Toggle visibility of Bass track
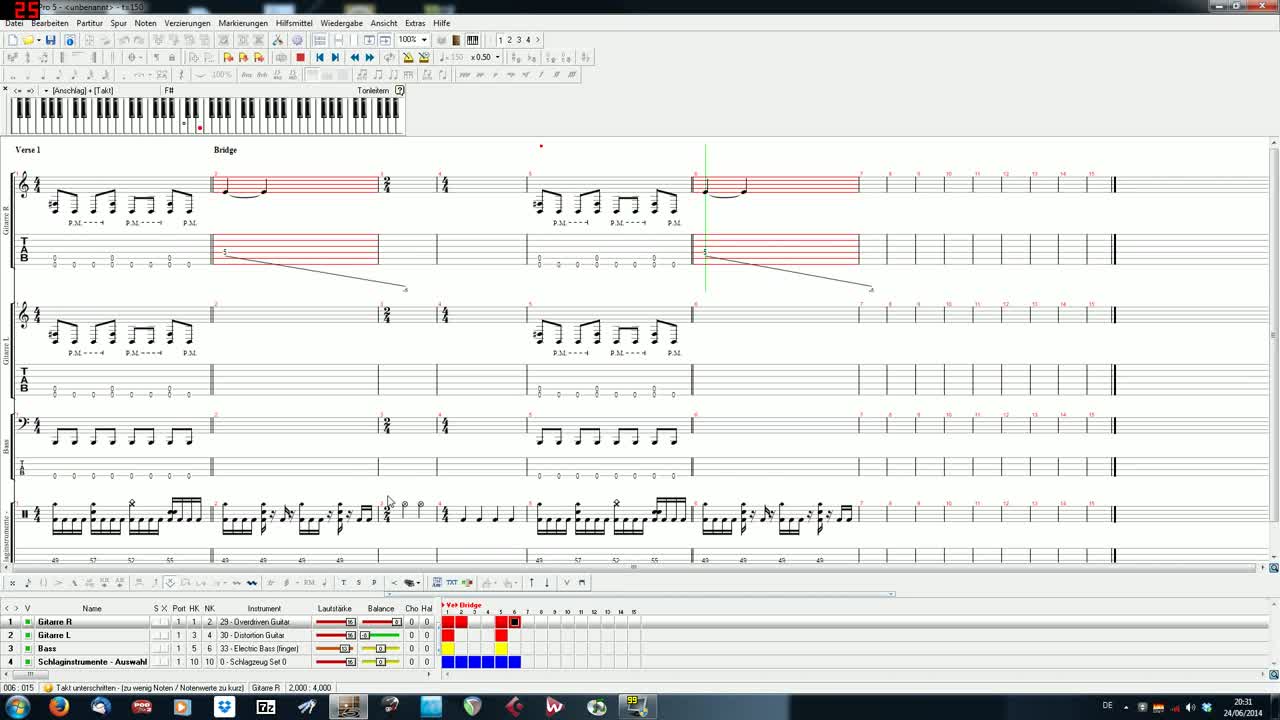Viewport: 1280px width, 720px height. pos(28,648)
